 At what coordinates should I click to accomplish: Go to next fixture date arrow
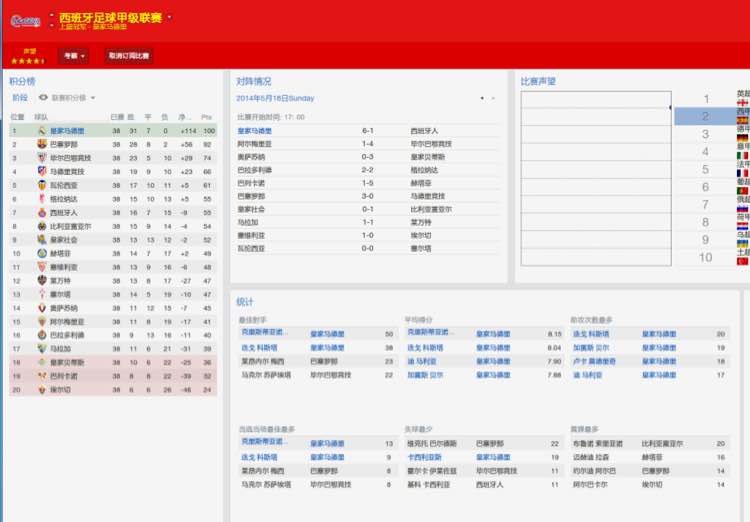(x=493, y=98)
